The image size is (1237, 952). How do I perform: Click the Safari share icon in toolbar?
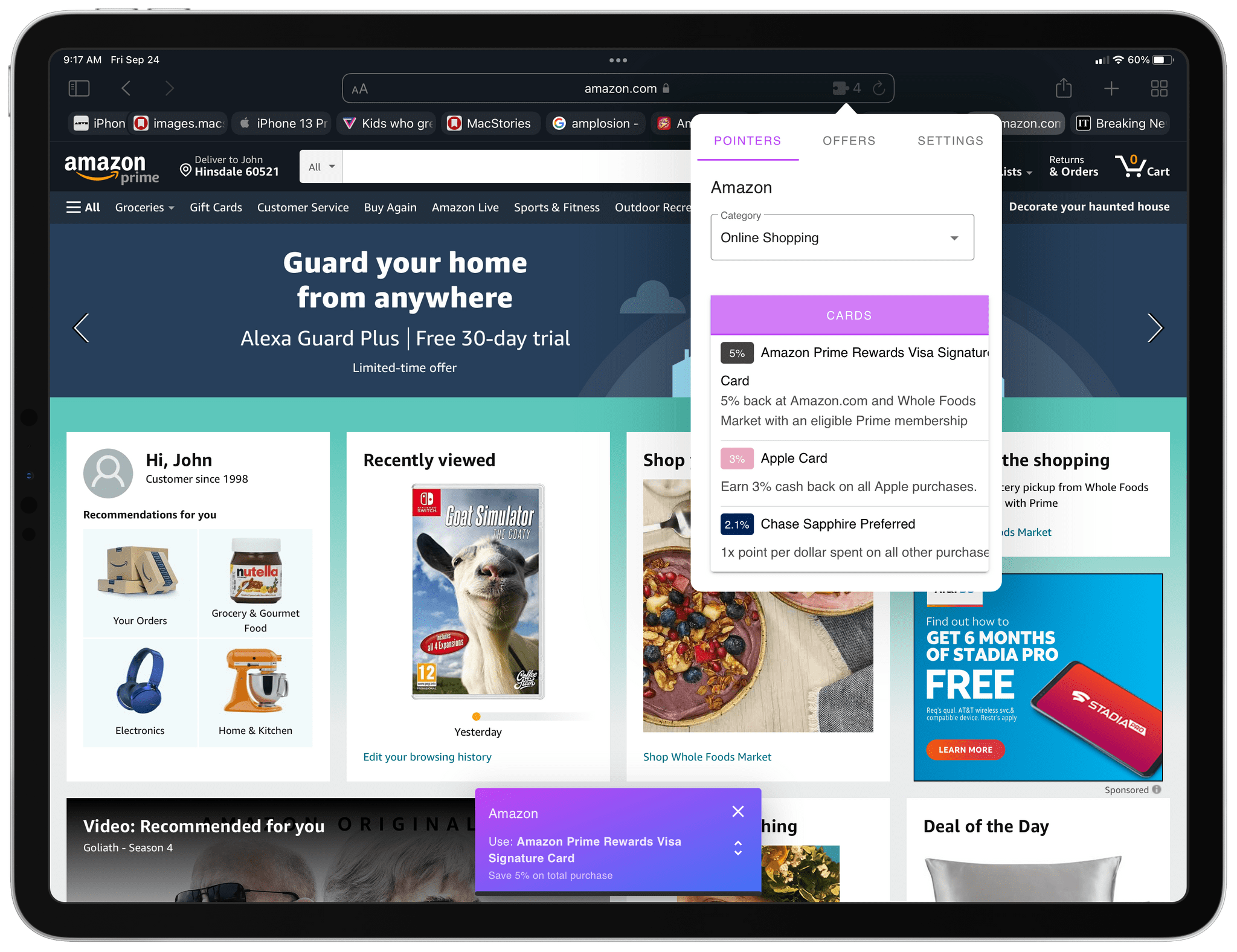(1062, 89)
